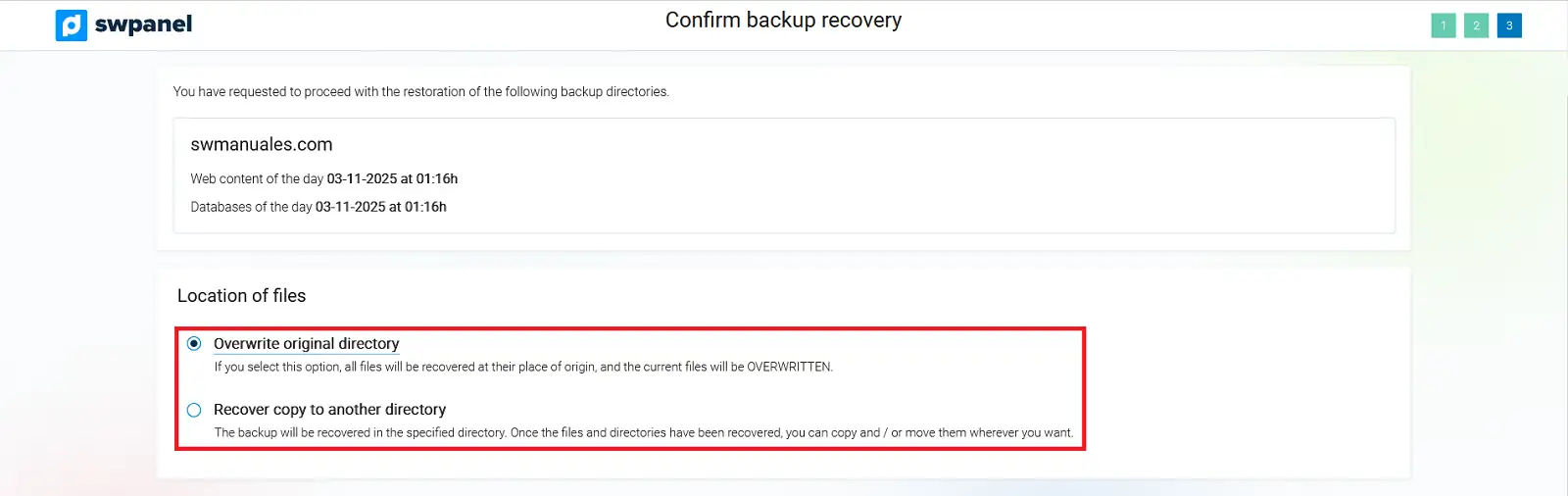Go to step 1 indicator
This screenshot has width=1568, height=496.
1443,25
